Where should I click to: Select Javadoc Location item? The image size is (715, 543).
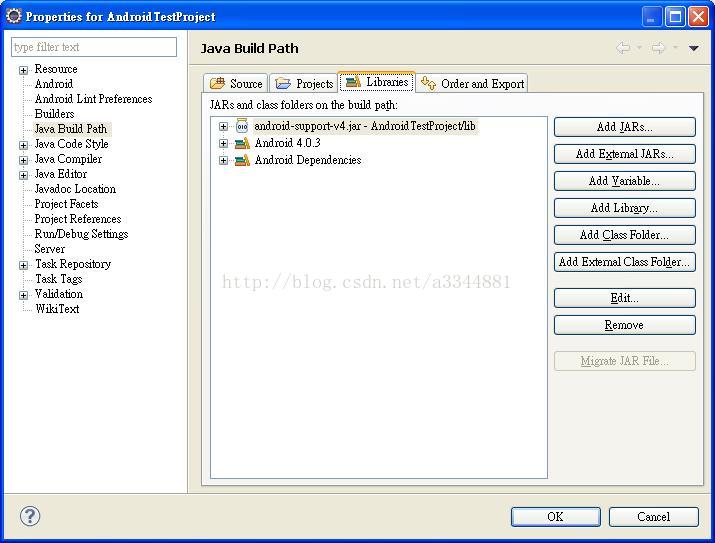click(75, 189)
